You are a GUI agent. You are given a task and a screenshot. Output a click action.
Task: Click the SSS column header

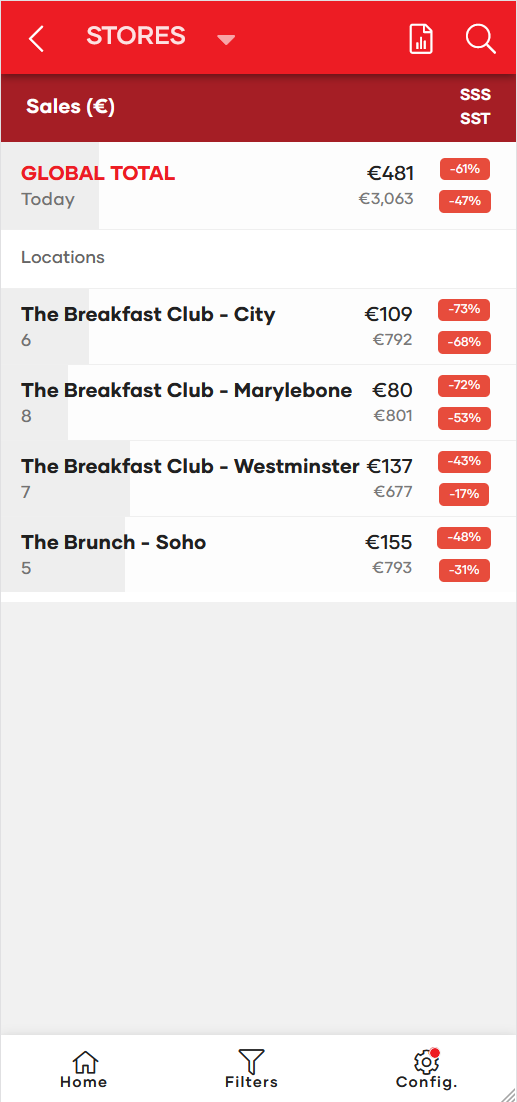click(476, 95)
